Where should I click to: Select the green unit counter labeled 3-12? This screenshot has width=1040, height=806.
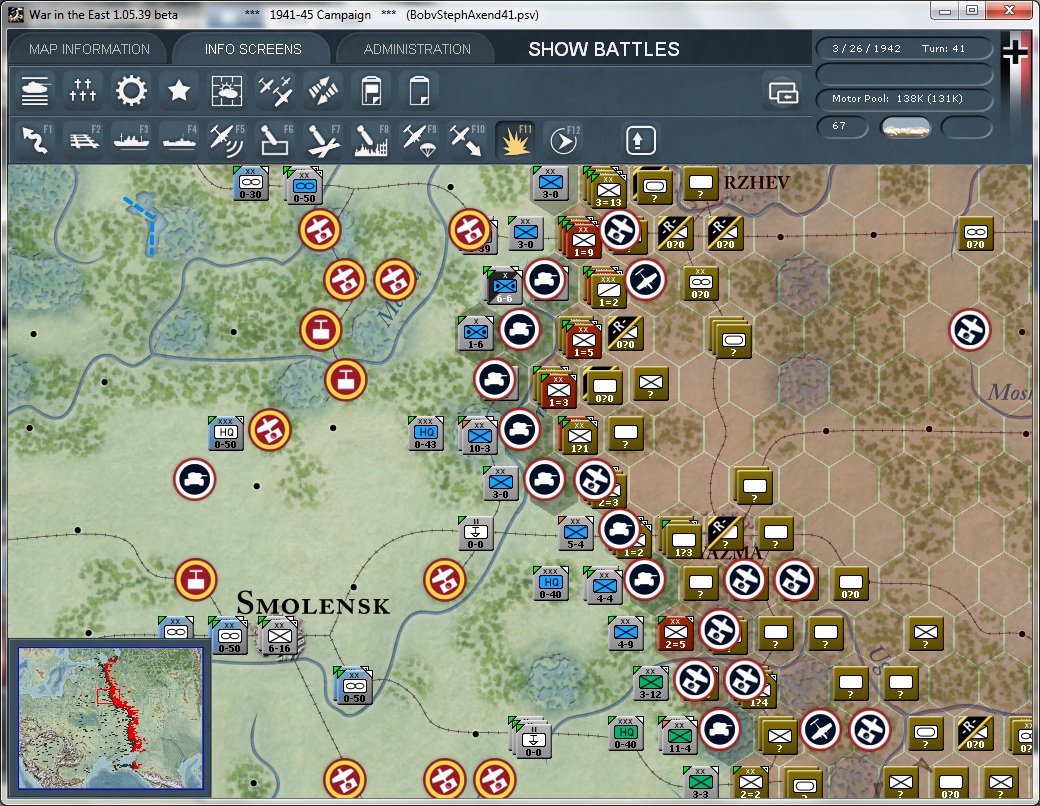(x=650, y=684)
